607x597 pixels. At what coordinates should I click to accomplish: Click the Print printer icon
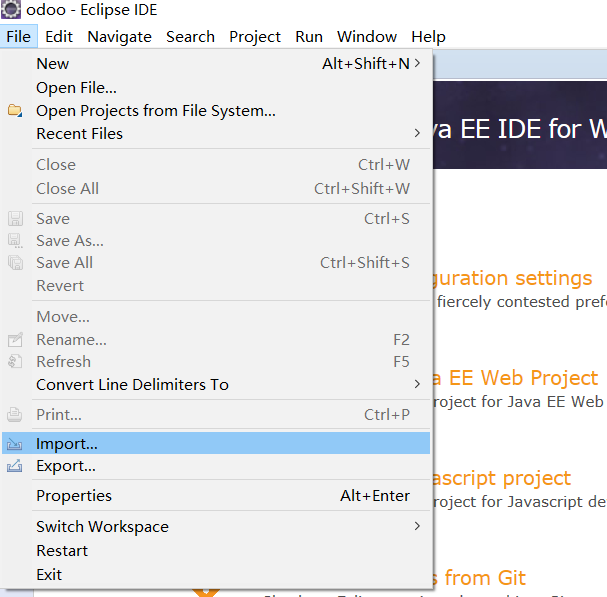pyautogui.click(x=15, y=415)
